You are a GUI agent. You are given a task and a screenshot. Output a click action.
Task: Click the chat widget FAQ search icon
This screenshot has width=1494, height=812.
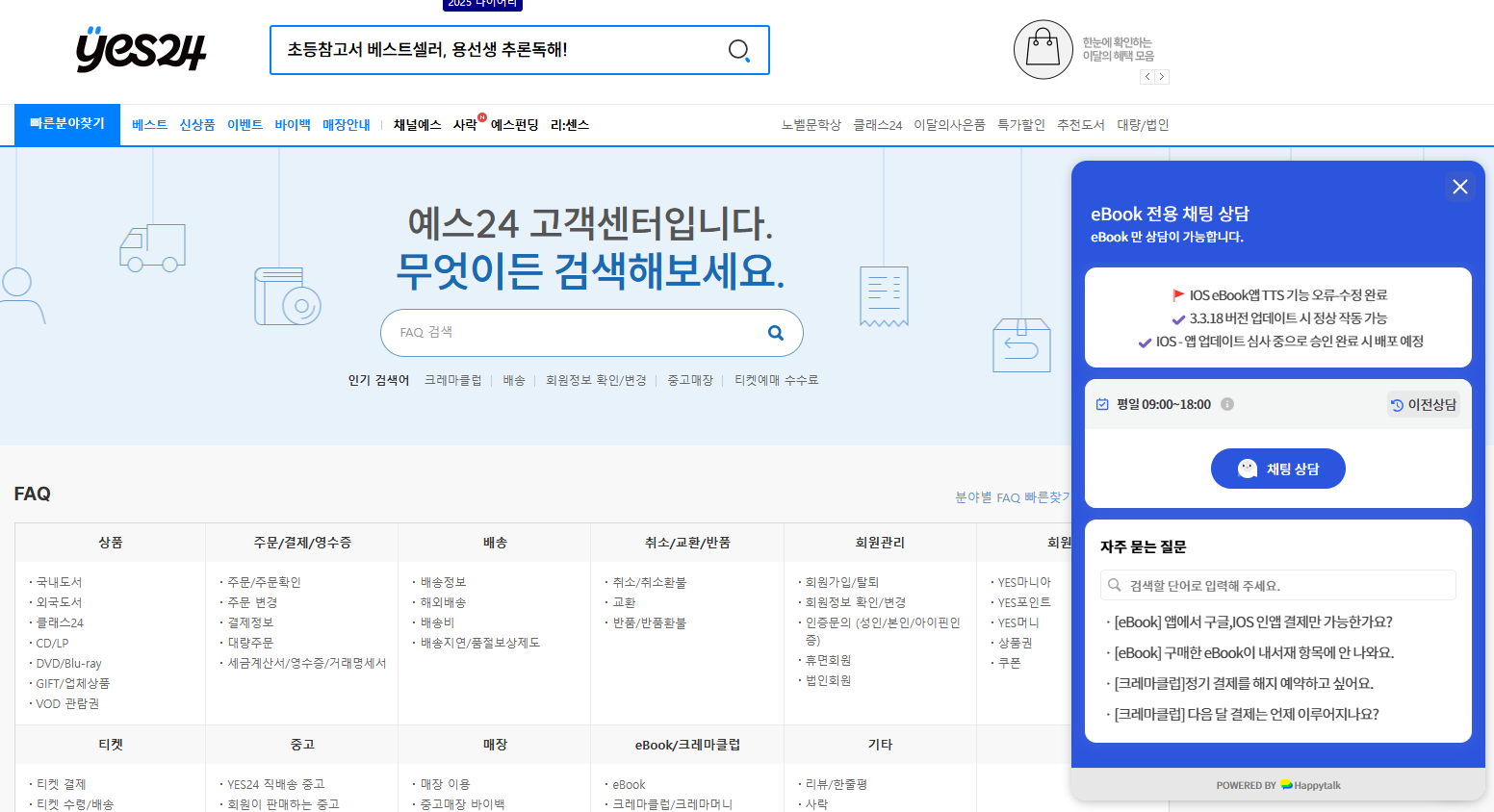point(1115,585)
